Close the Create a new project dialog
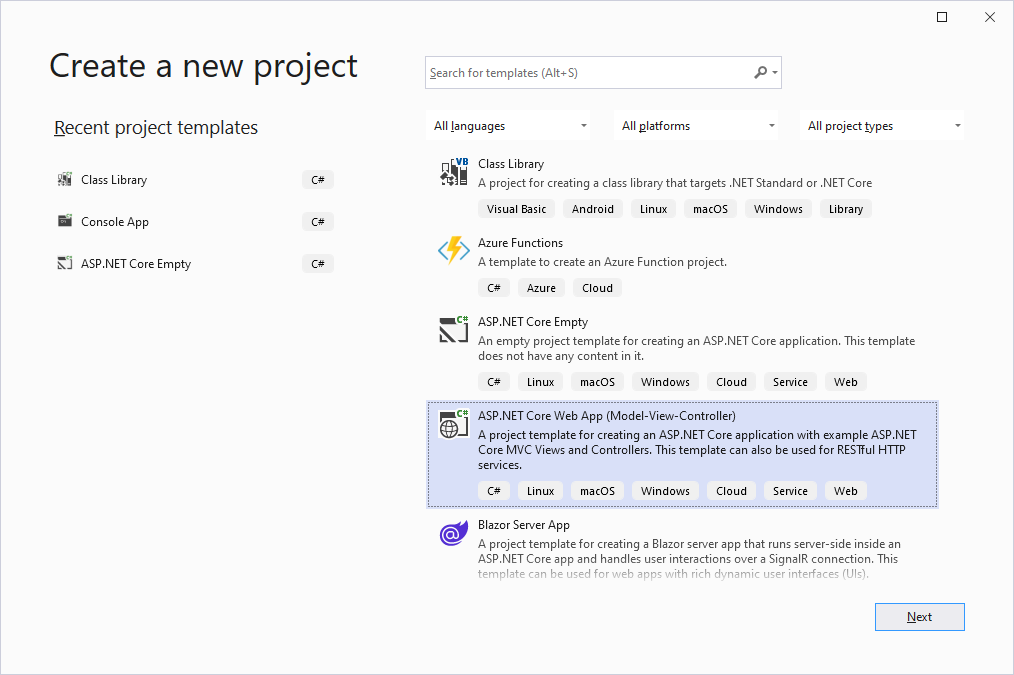 [x=990, y=17]
